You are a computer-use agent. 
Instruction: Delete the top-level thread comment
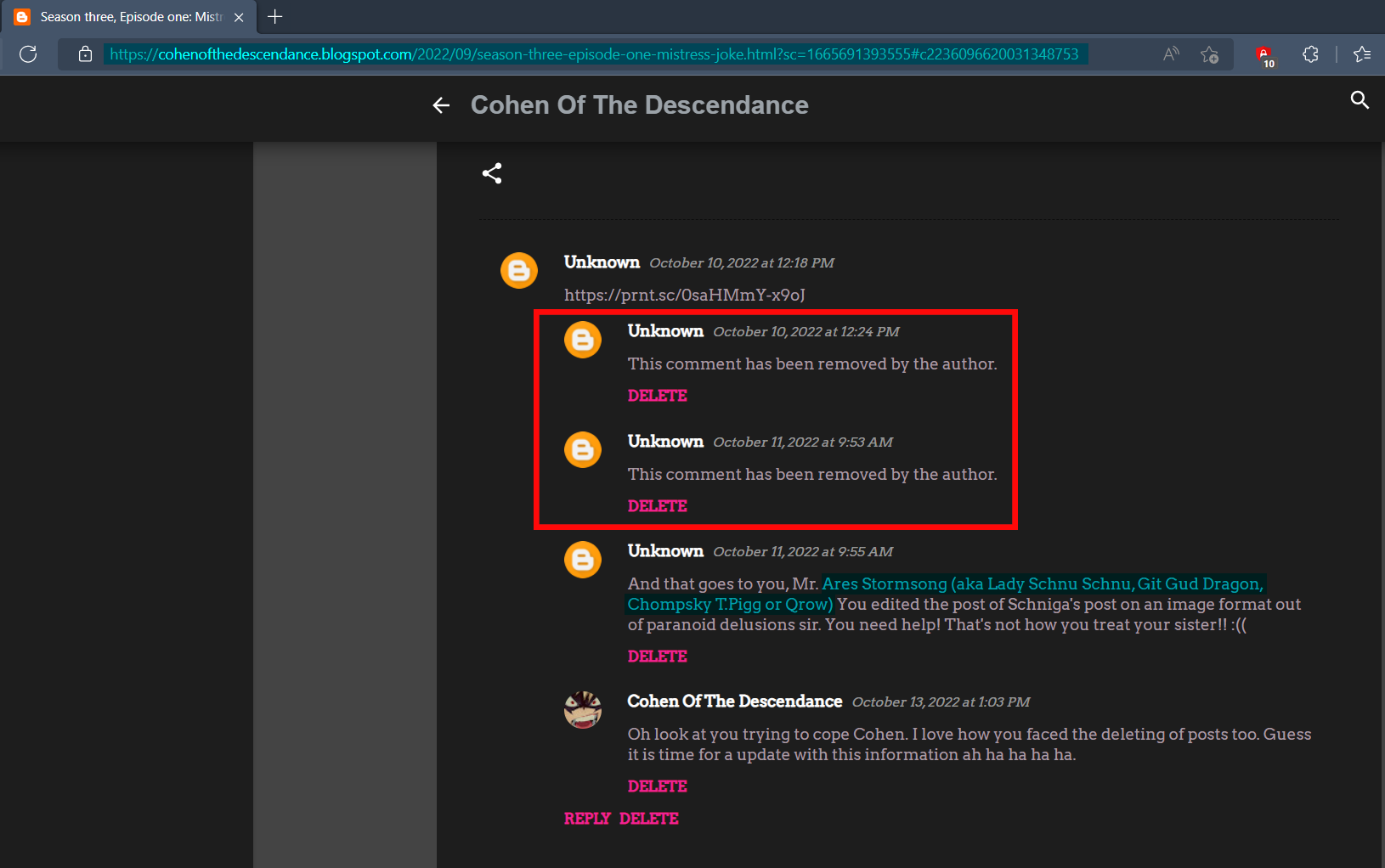click(649, 819)
